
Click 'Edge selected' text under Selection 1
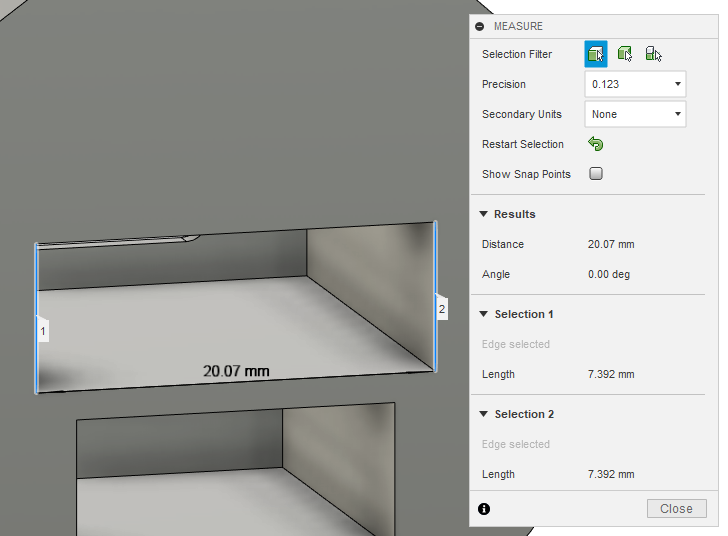(x=516, y=344)
